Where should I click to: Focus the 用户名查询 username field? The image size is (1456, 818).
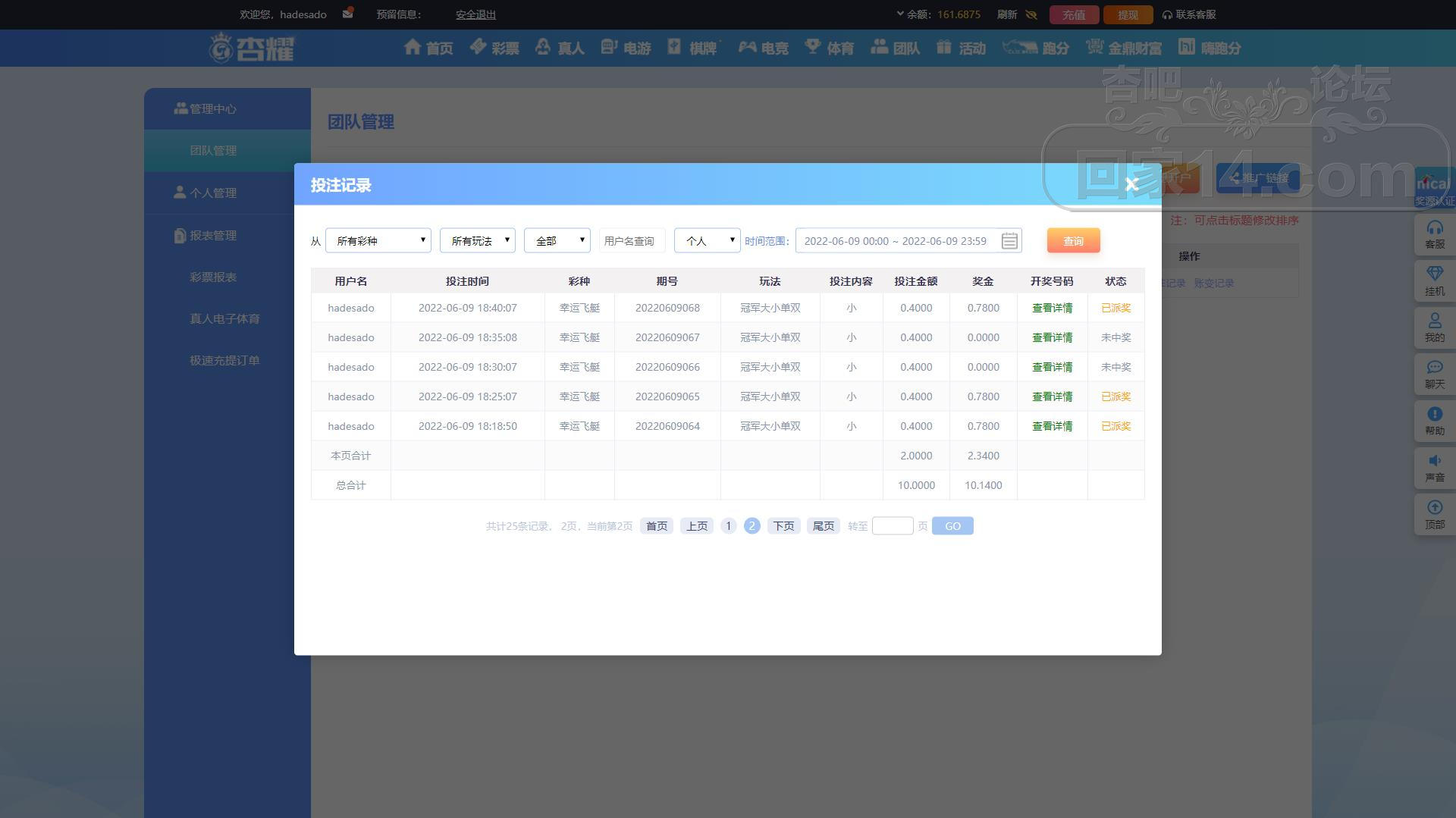pyautogui.click(x=632, y=240)
